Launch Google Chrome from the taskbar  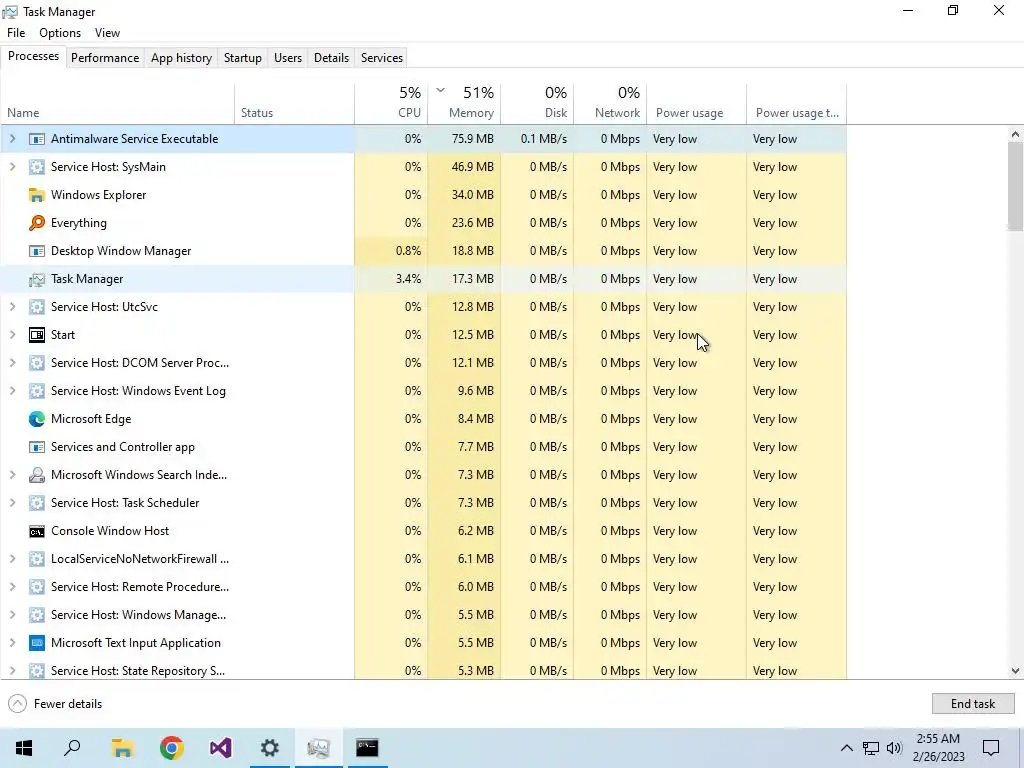(172, 748)
